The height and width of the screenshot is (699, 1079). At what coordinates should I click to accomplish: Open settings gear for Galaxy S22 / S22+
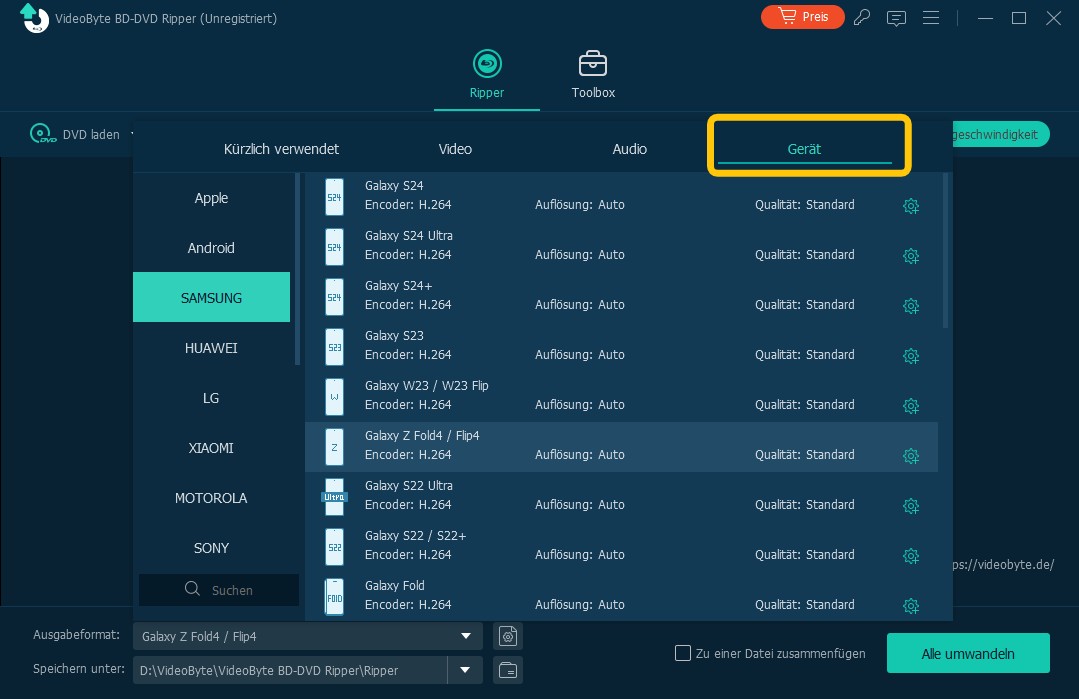coord(910,556)
